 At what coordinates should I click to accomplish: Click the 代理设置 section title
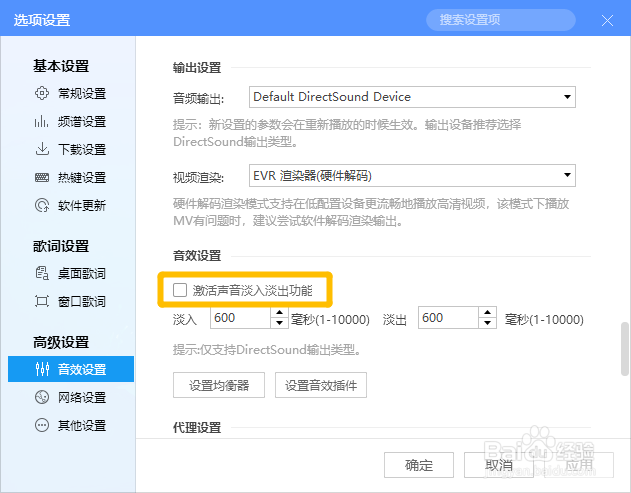(x=197, y=427)
